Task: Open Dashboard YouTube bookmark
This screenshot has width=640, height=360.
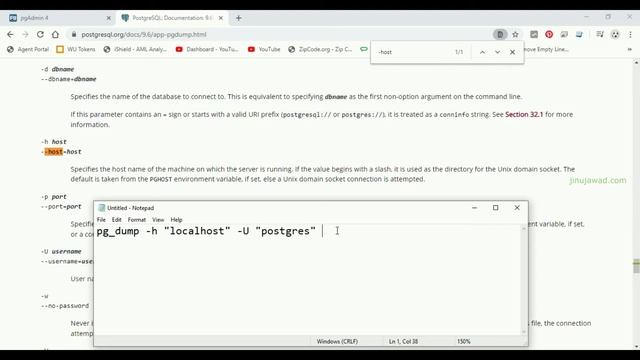Action: point(207,49)
